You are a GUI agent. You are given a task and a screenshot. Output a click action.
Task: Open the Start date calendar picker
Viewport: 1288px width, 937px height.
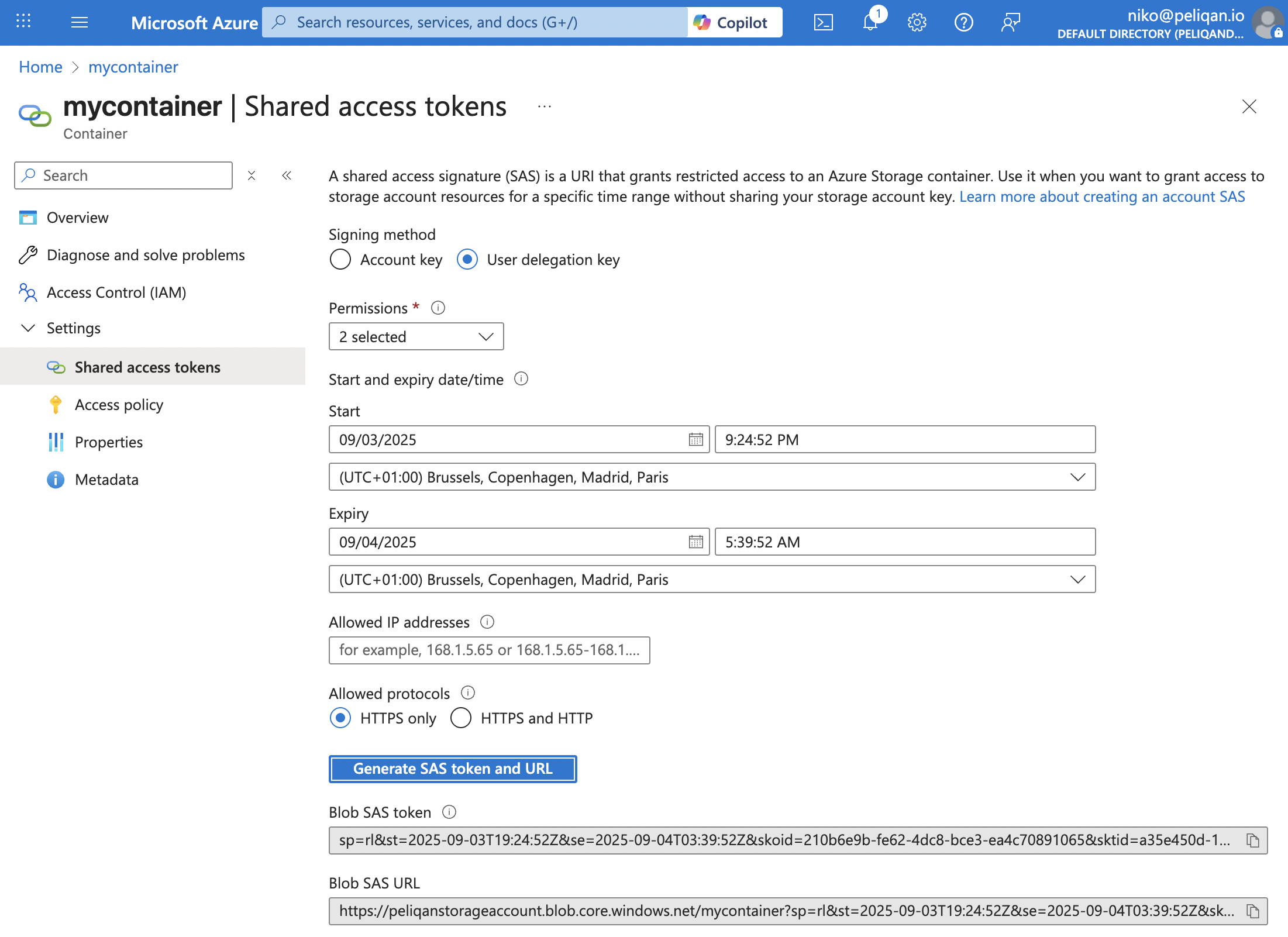pos(695,439)
